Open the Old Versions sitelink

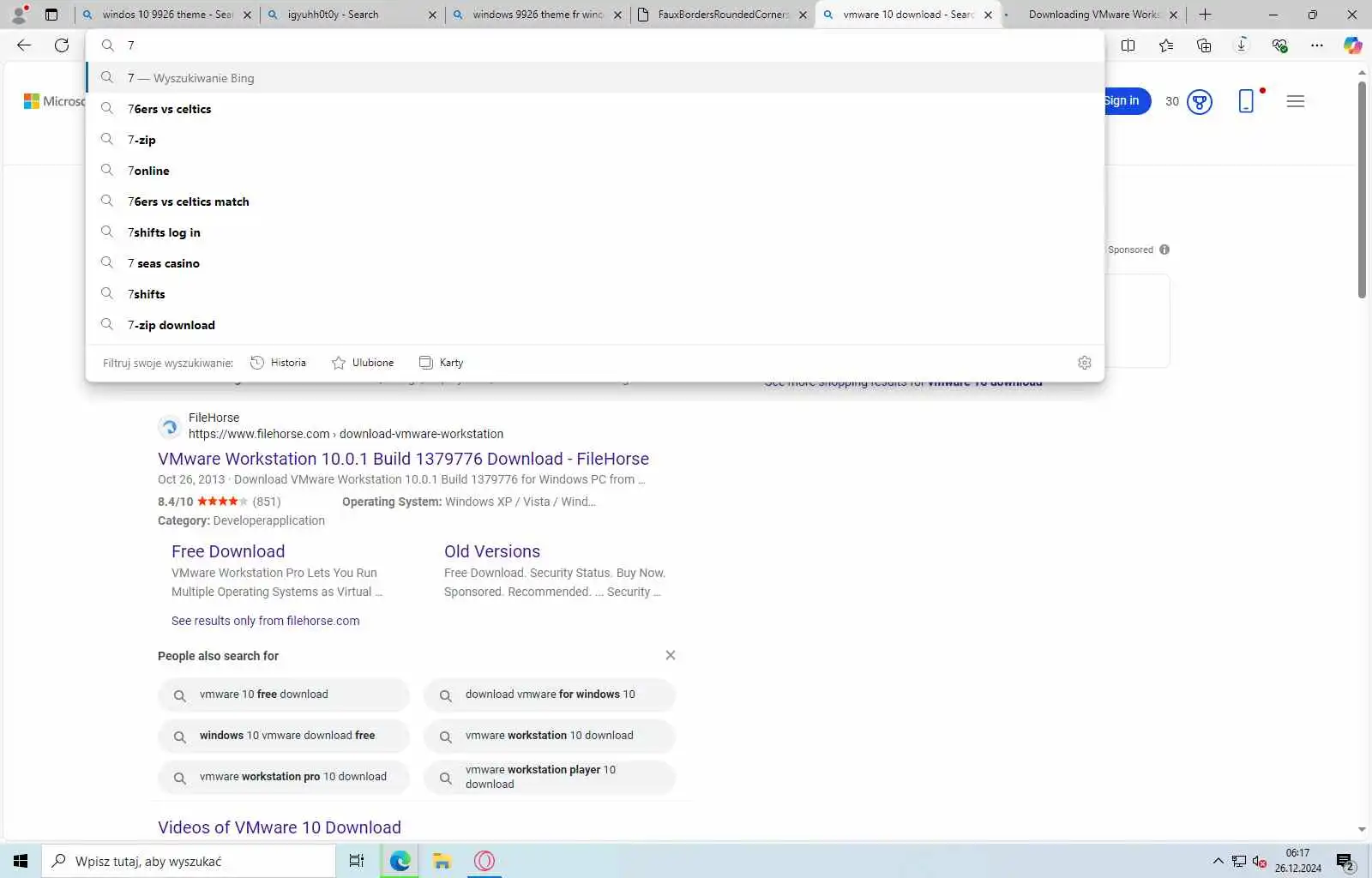tap(492, 551)
